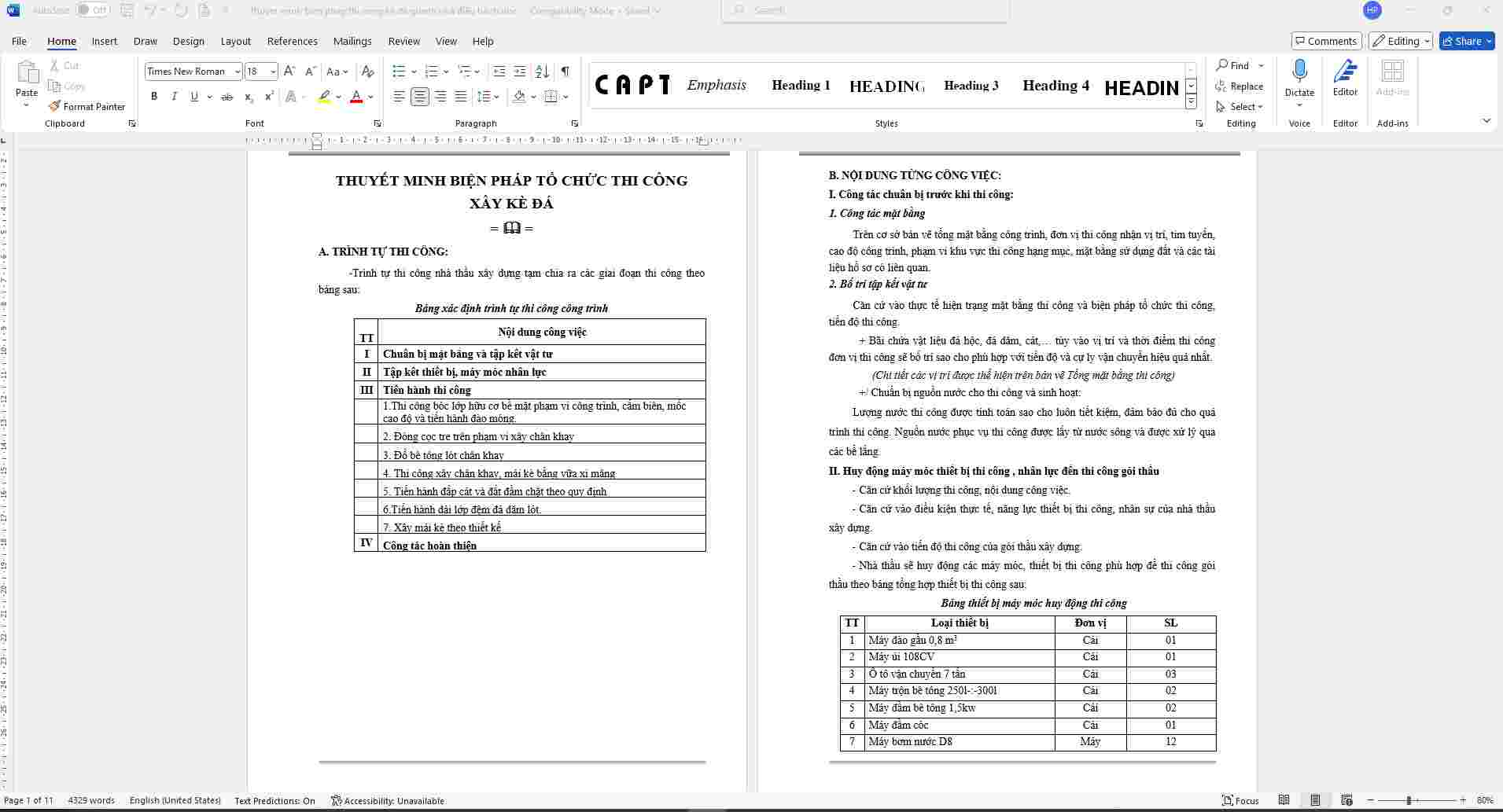This screenshot has height=812, width=1503.
Task: Toggle Bold formatting
Action: pos(154,97)
